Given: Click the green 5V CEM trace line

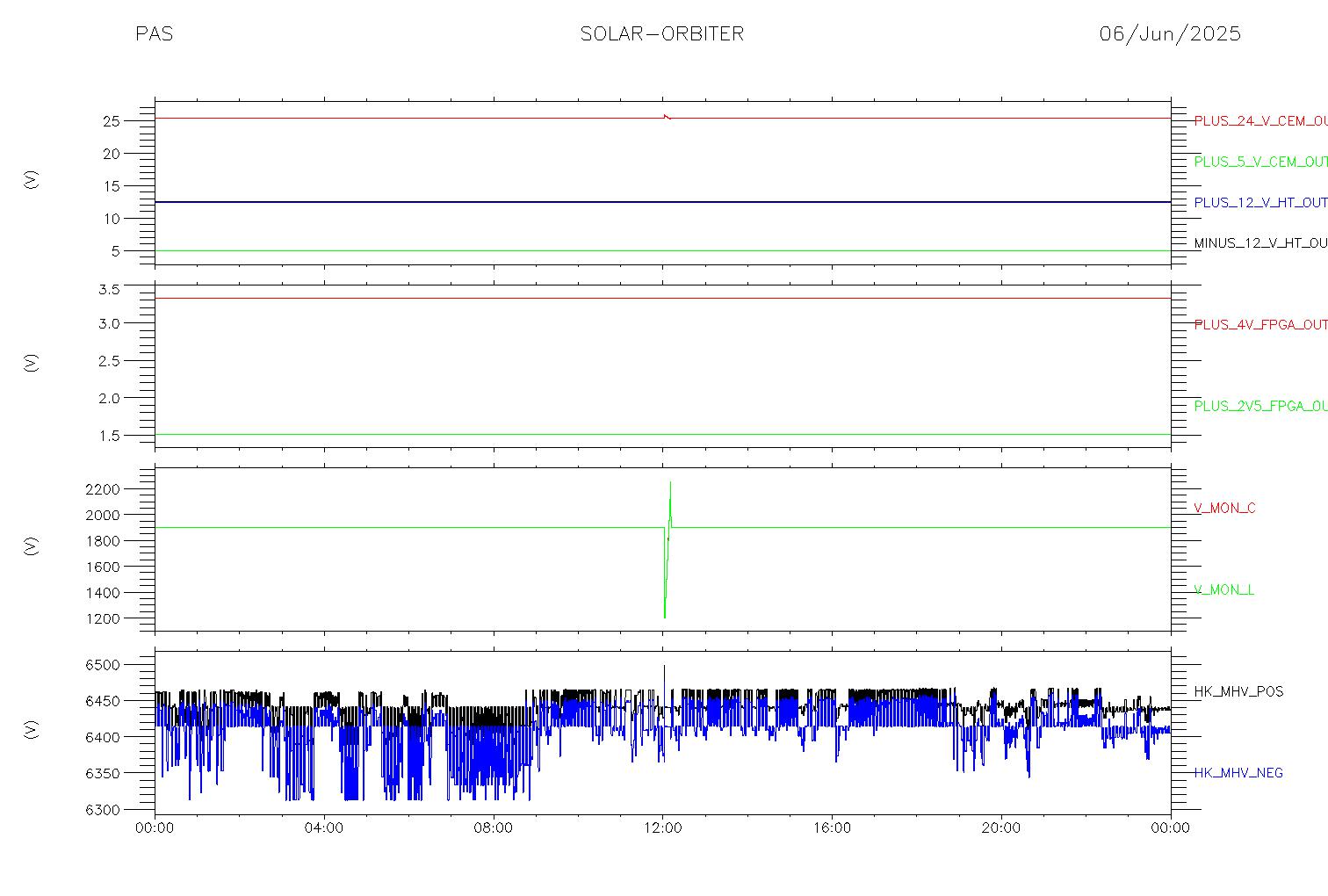Looking at the screenshot, I should point(662,251).
